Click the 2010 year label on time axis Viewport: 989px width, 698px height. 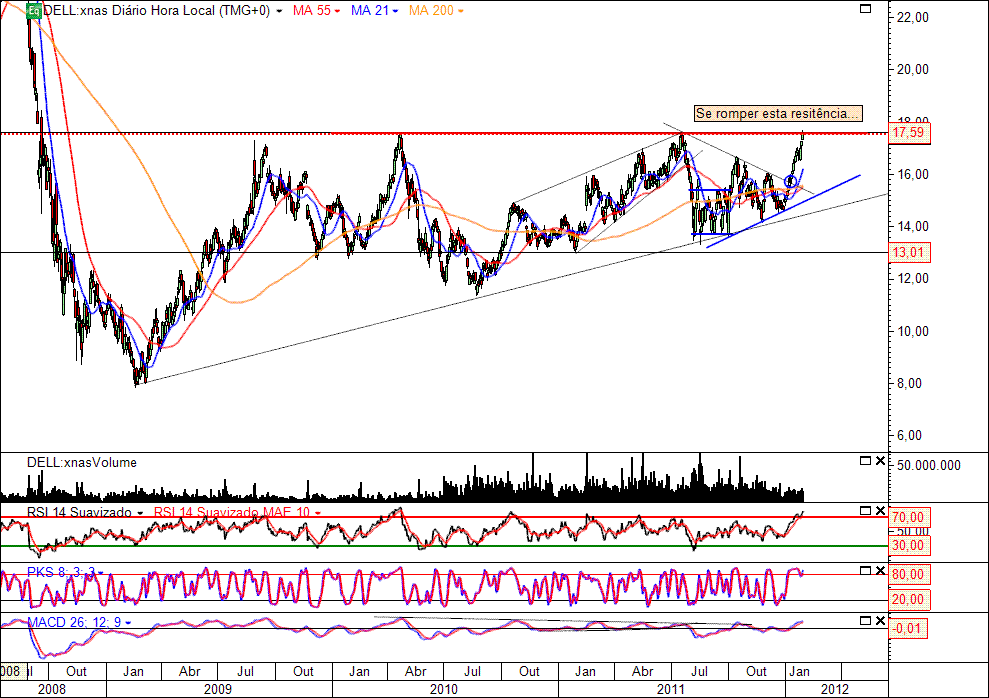click(443, 689)
